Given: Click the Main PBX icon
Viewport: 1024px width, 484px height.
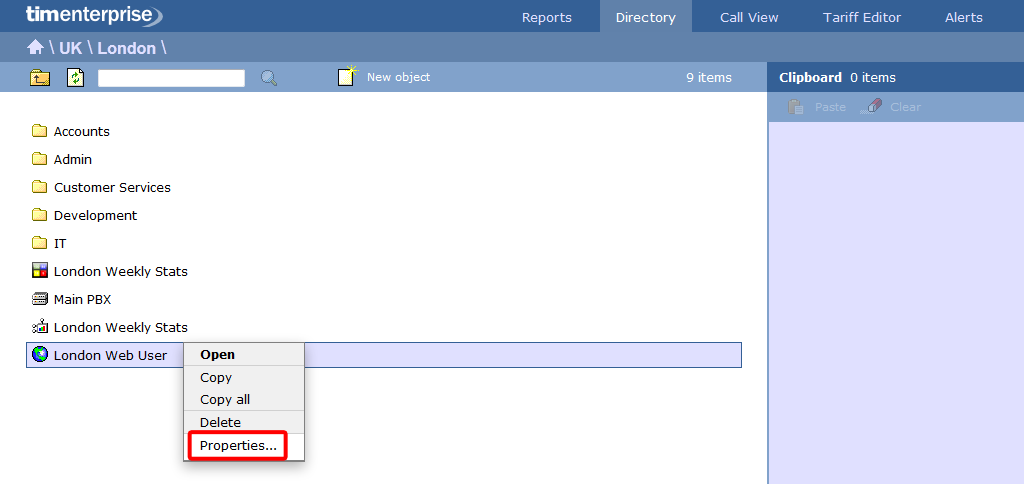Looking at the screenshot, I should tap(40, 299).
